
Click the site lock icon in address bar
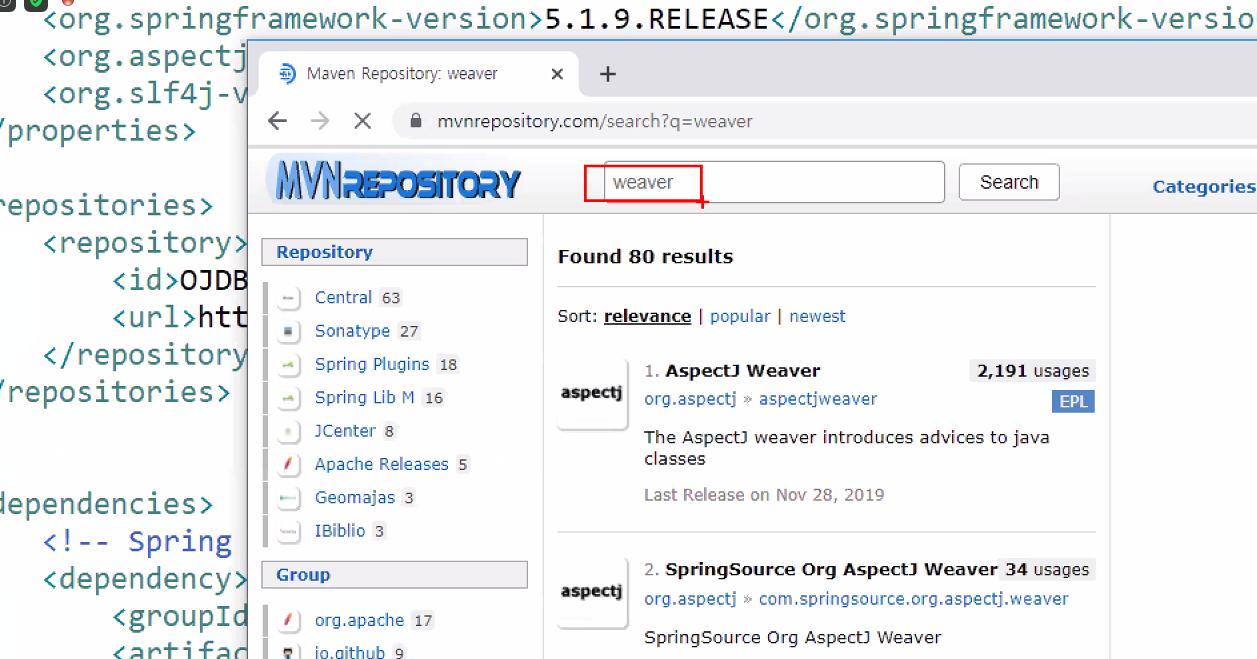(416, 121)
